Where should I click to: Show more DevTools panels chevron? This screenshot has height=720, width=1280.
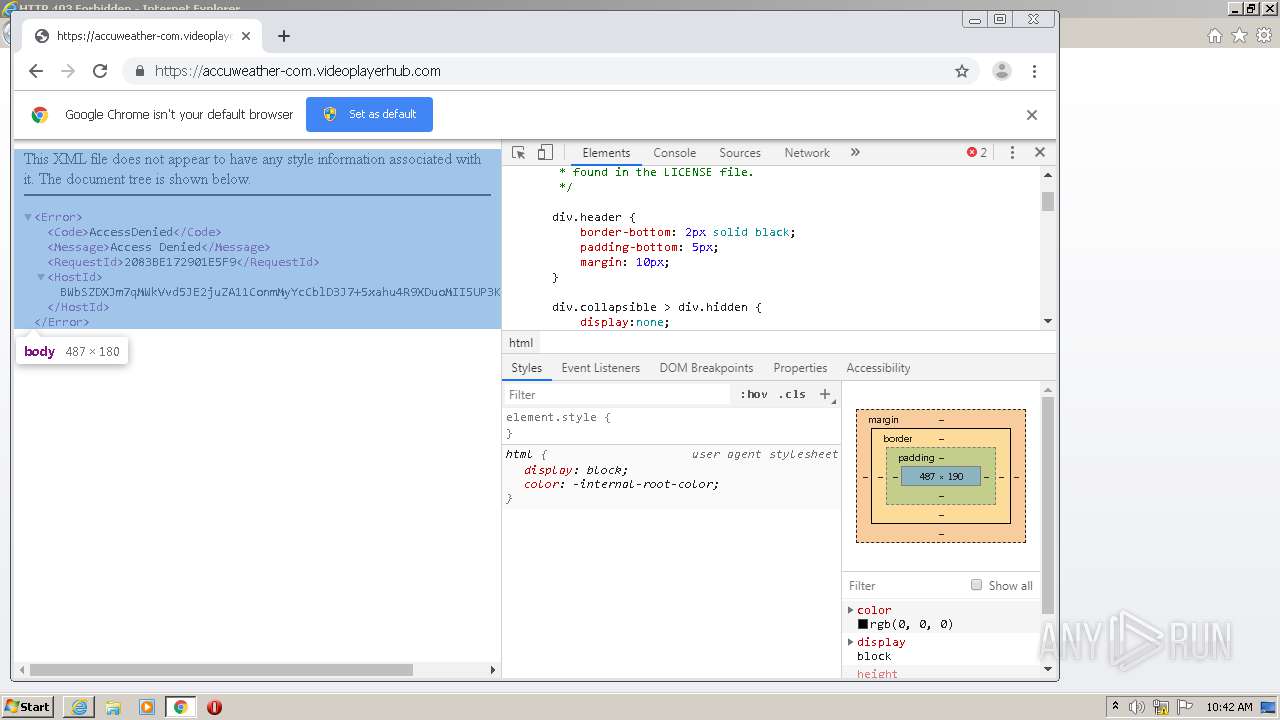pyautogui.click(x=855, y=153)
